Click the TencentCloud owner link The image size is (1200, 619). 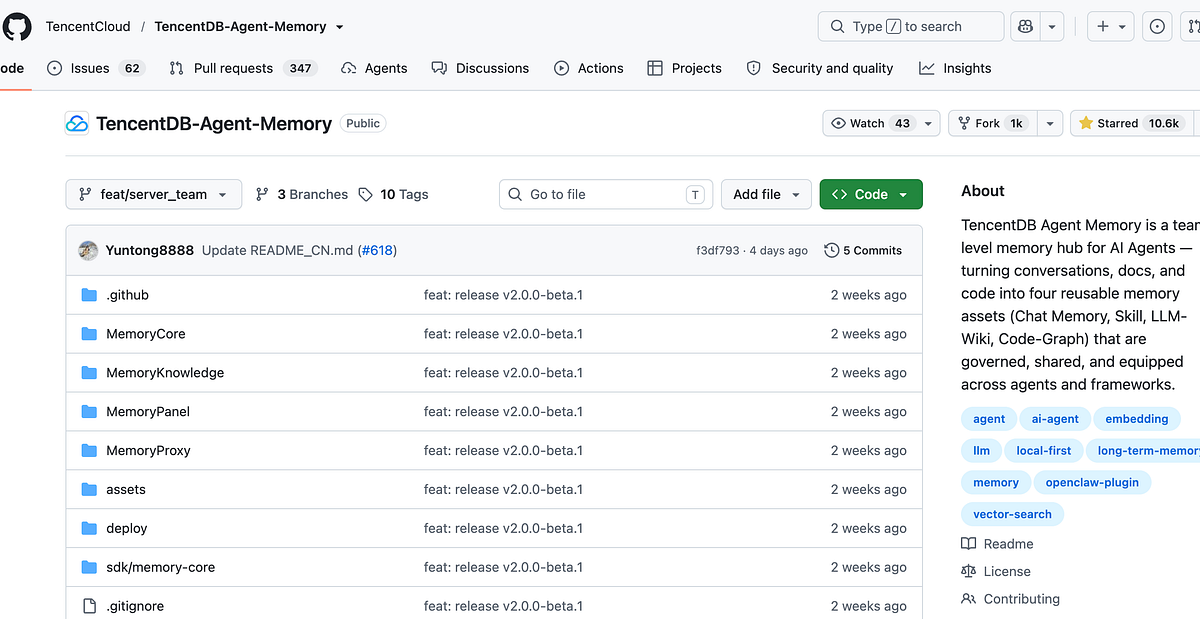(88, 27)
